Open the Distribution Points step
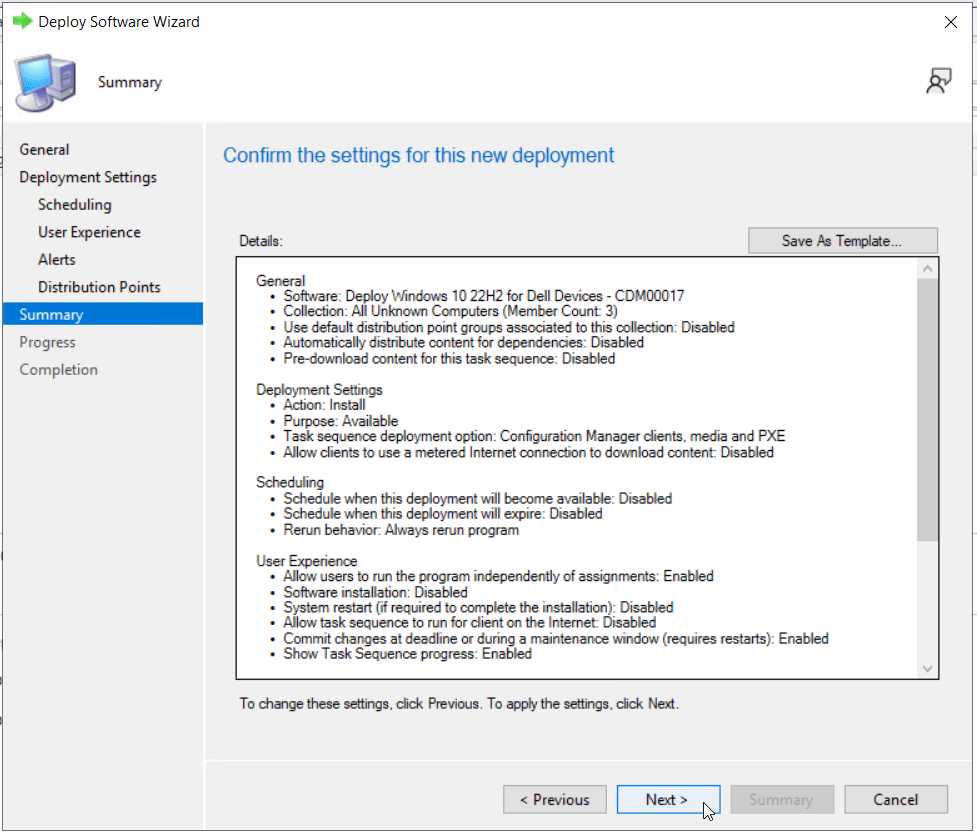Screen dimensions: 977x834 [x=99, y=287]
